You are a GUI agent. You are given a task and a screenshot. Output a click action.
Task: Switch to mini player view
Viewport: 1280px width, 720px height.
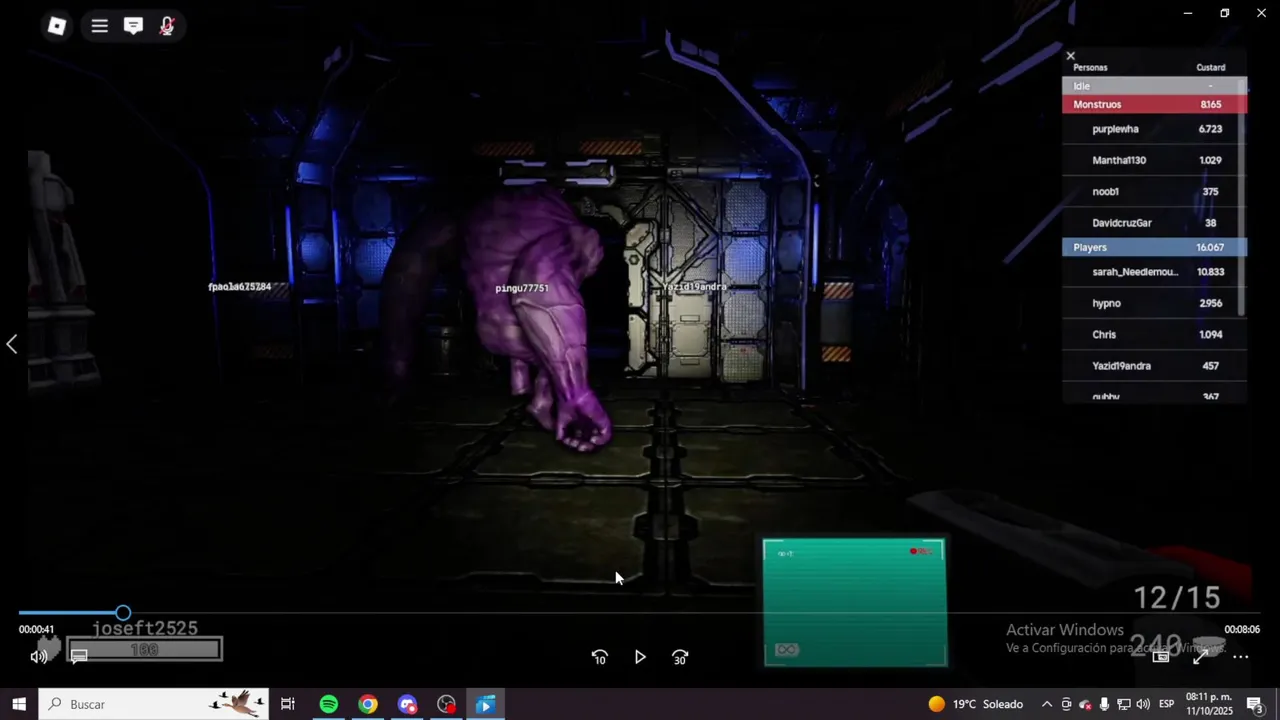(1161, 657)
